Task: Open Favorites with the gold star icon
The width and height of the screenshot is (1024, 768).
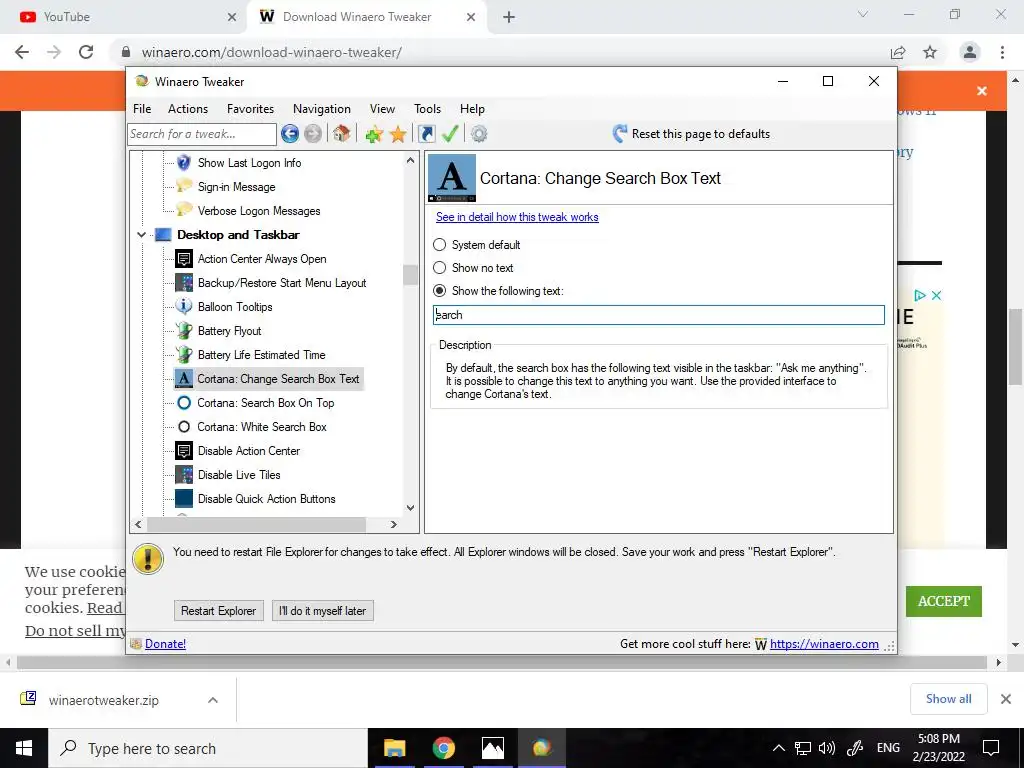Action: [398, 134]
